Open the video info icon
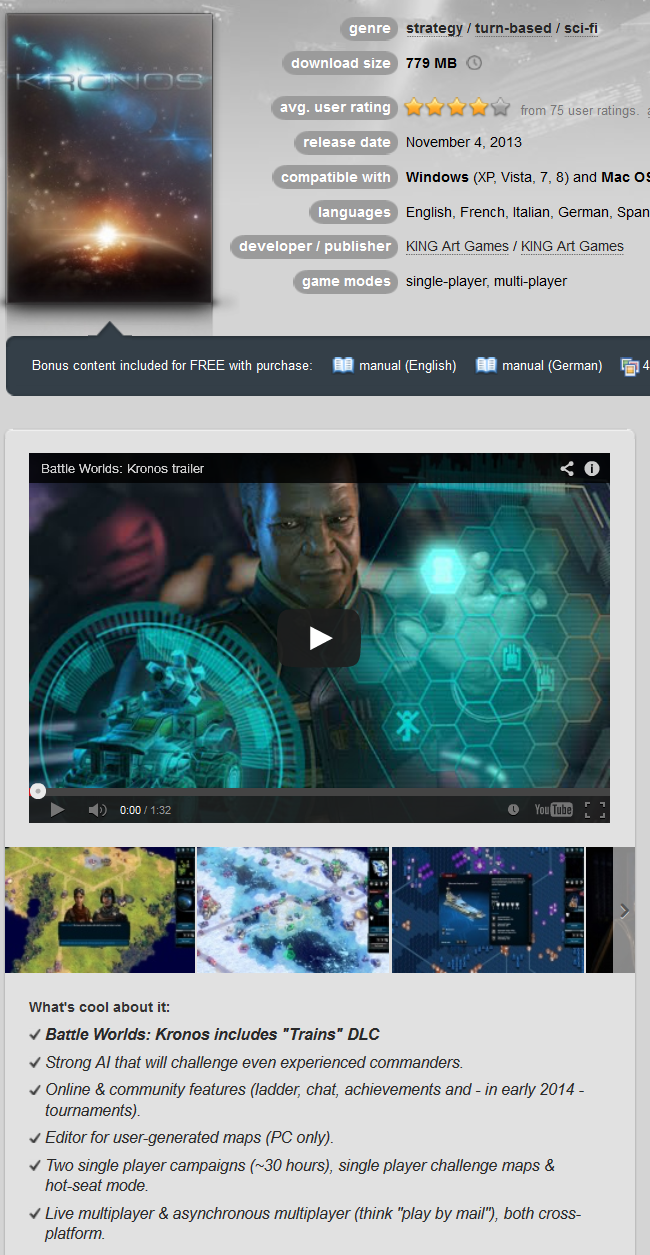Image resolution: width=650 pixels, height=1255 pixels. 592,468
